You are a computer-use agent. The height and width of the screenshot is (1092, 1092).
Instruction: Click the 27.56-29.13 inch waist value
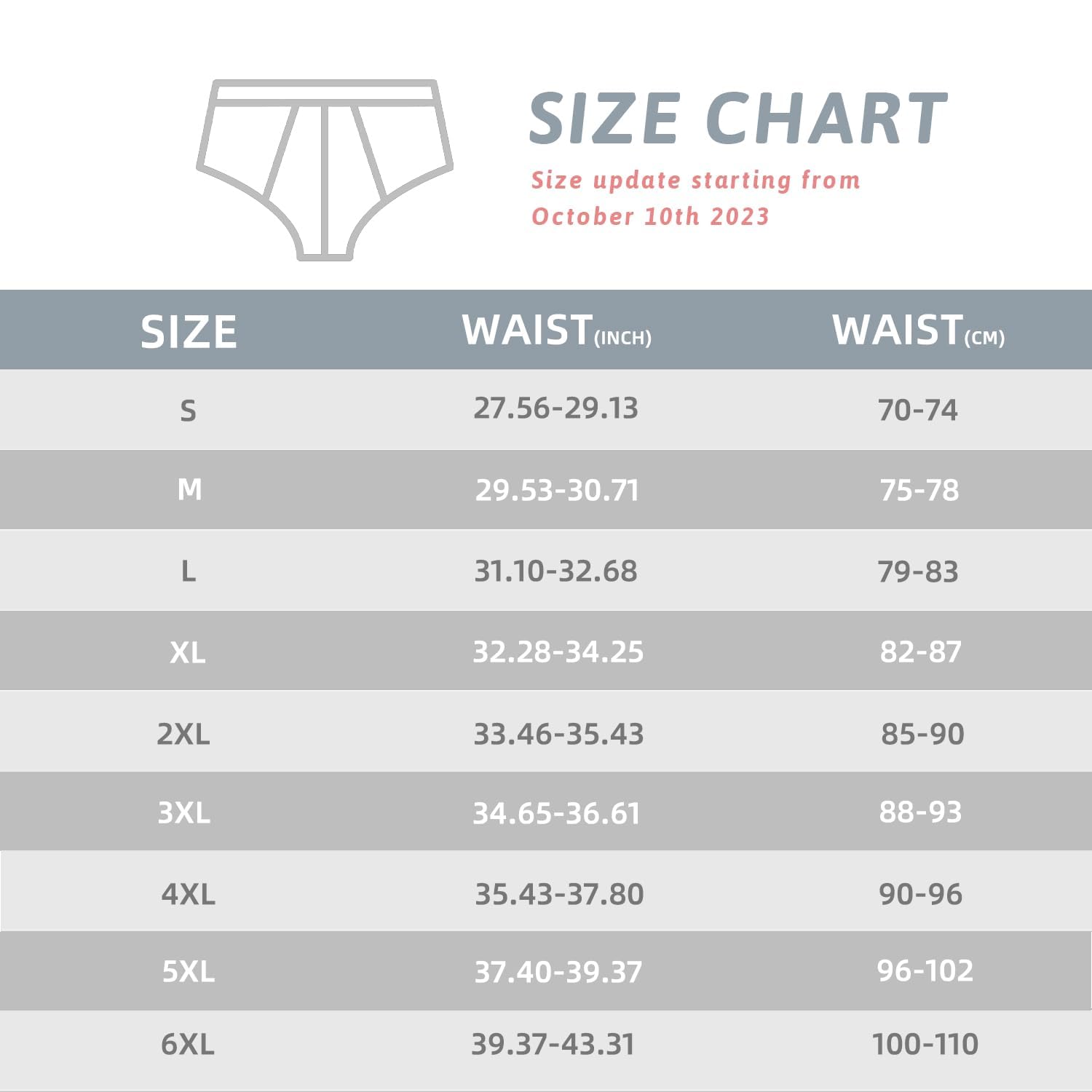[x=555, y=408]
